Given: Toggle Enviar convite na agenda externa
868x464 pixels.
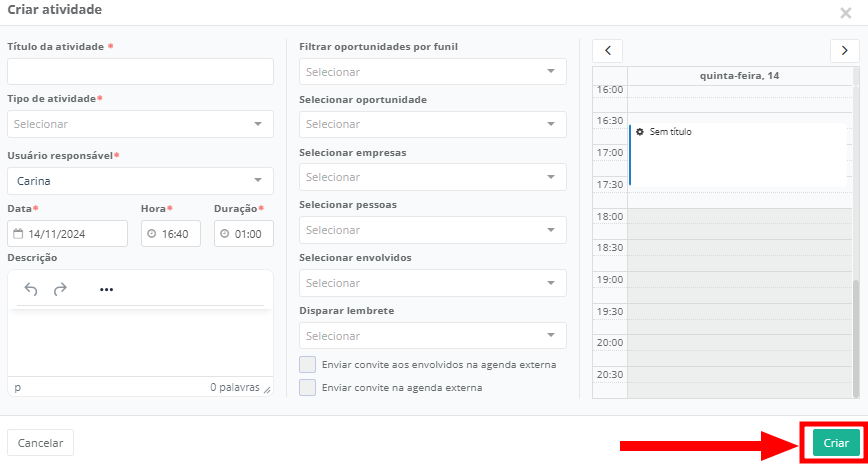Looking at the screenshot, I should [x=308, y=387].
